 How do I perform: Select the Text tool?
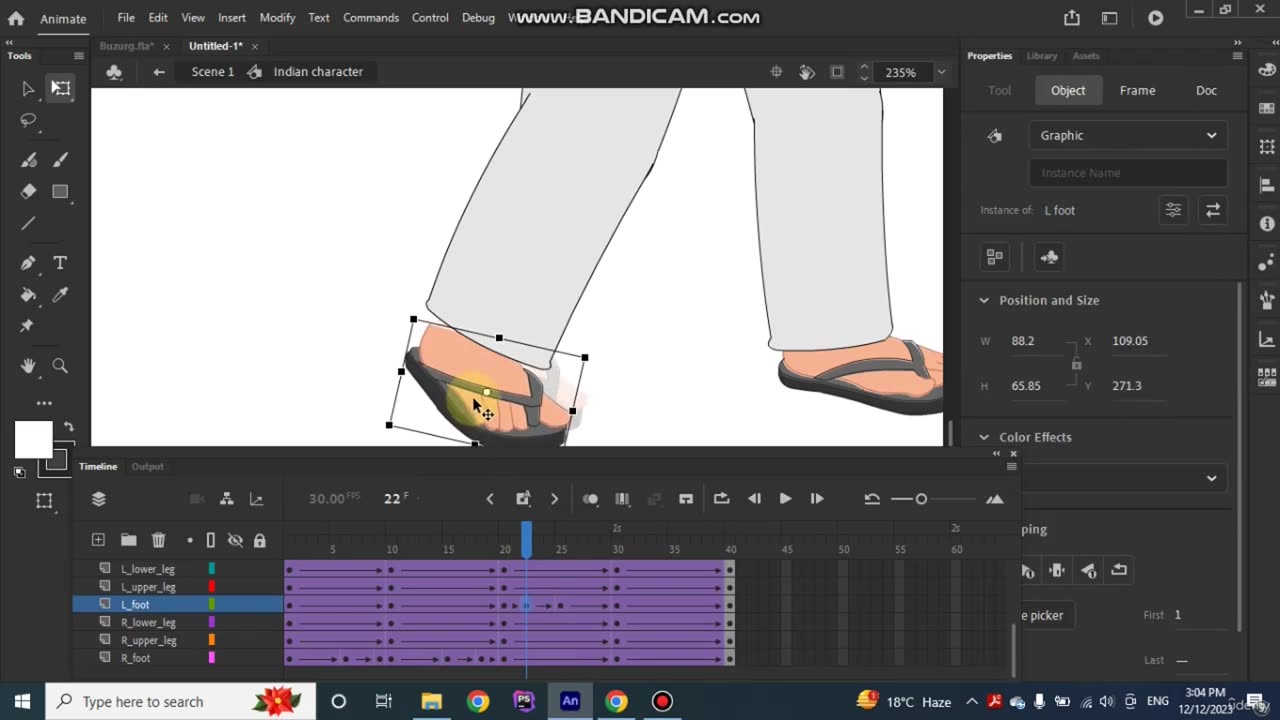pyautogui.click(x=60, y=263)
